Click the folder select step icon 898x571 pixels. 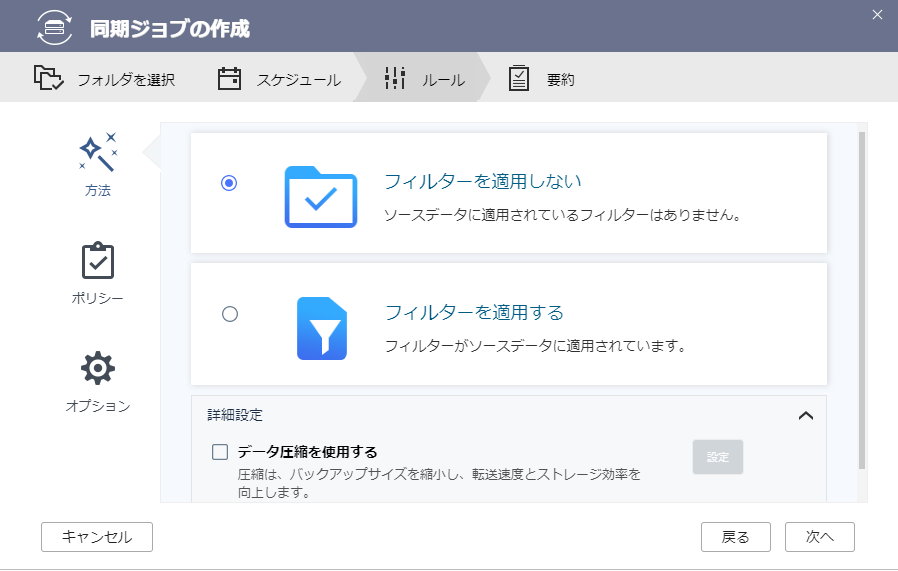coord(48,78)
